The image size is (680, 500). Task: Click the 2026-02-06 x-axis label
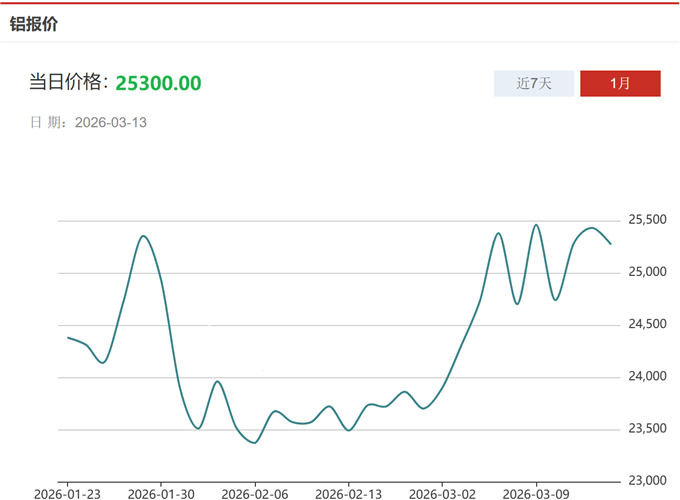click(255, 493)
